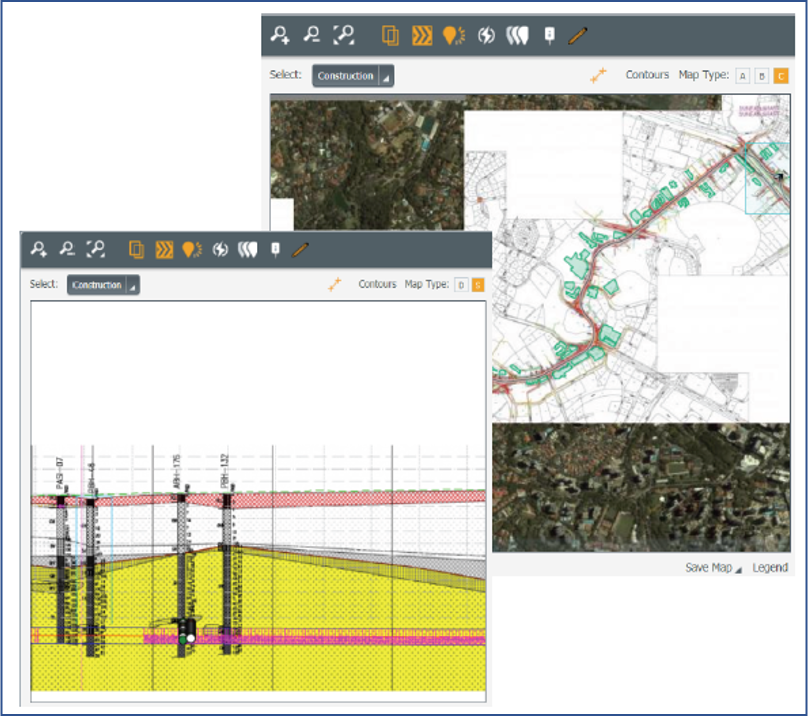Image resolution: width=808 pixels, height=716 pixels.
Task: Switch map type to A
Action: (743, 76)
